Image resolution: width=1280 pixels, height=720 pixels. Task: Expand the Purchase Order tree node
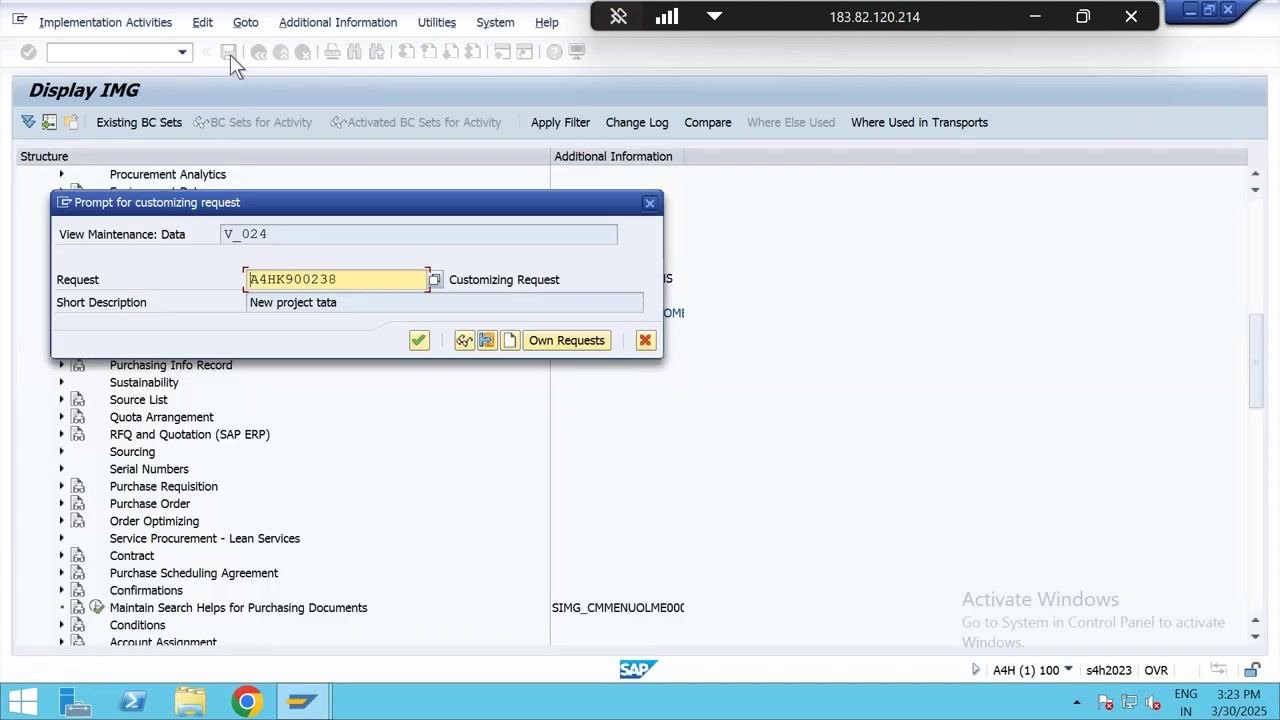tap(61, 504)
